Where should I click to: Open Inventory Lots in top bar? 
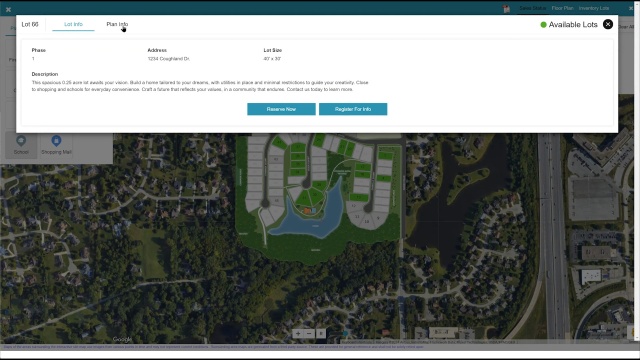click(594, 8)
